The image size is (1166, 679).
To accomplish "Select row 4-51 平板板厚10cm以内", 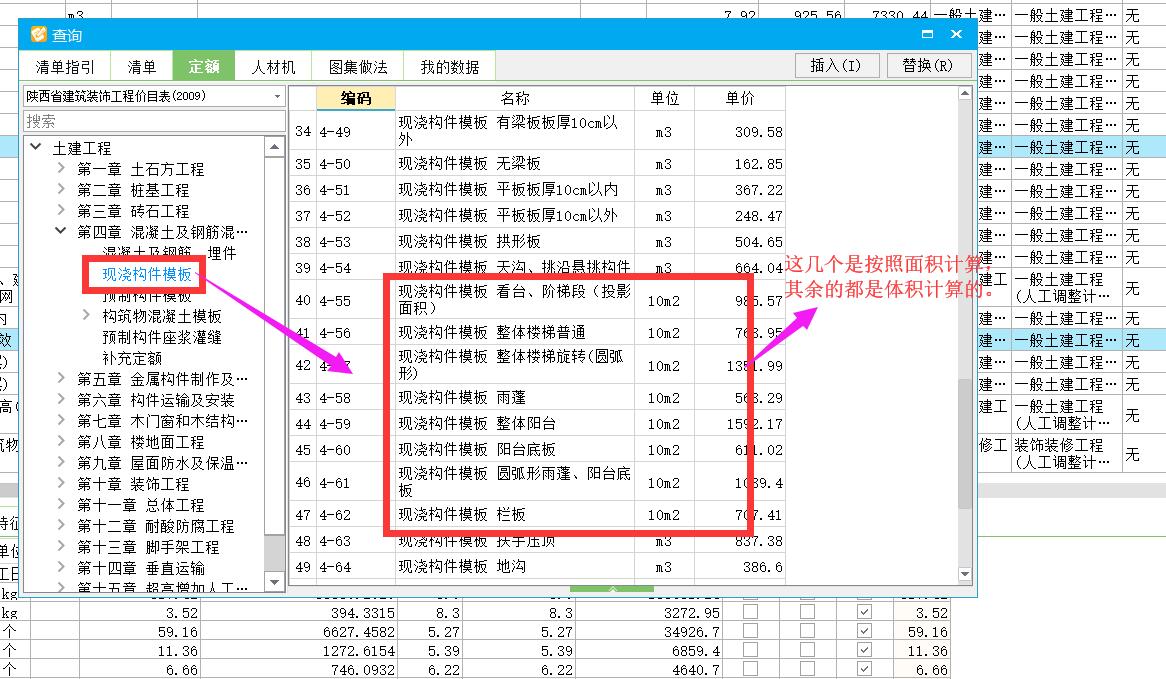I will point(537,190).
